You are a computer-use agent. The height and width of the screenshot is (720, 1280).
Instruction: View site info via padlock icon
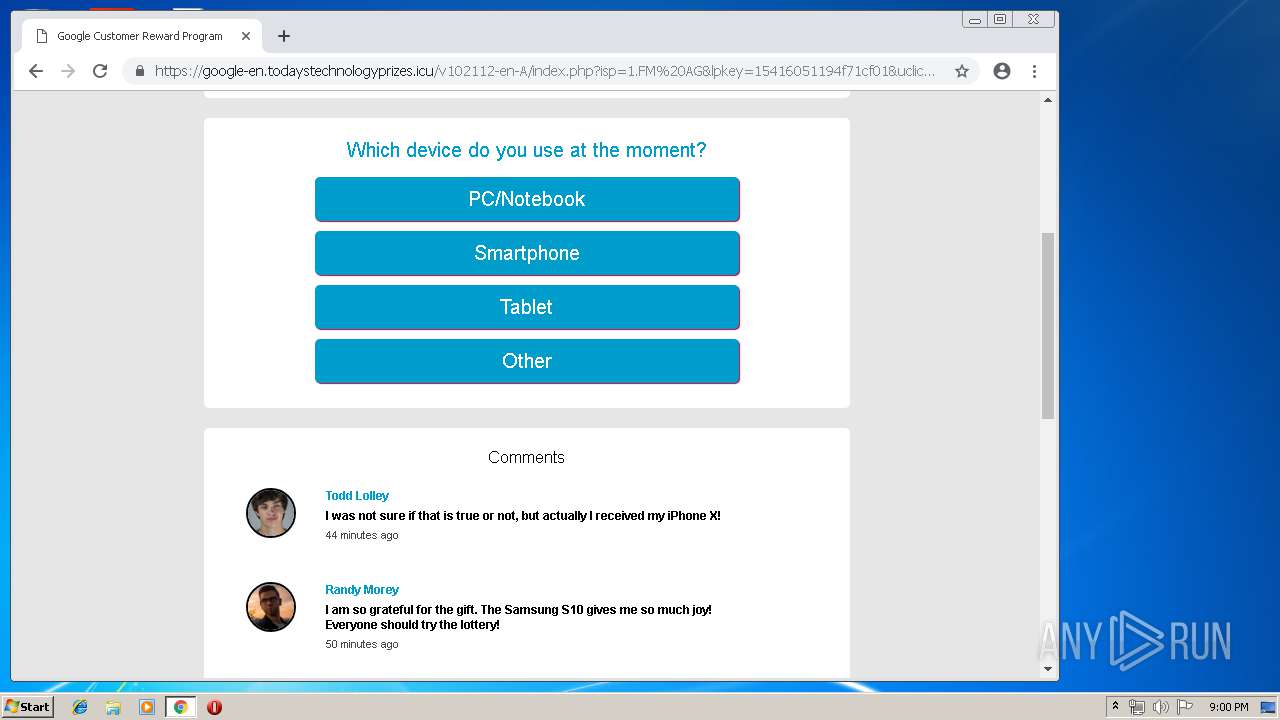(140, 71)
